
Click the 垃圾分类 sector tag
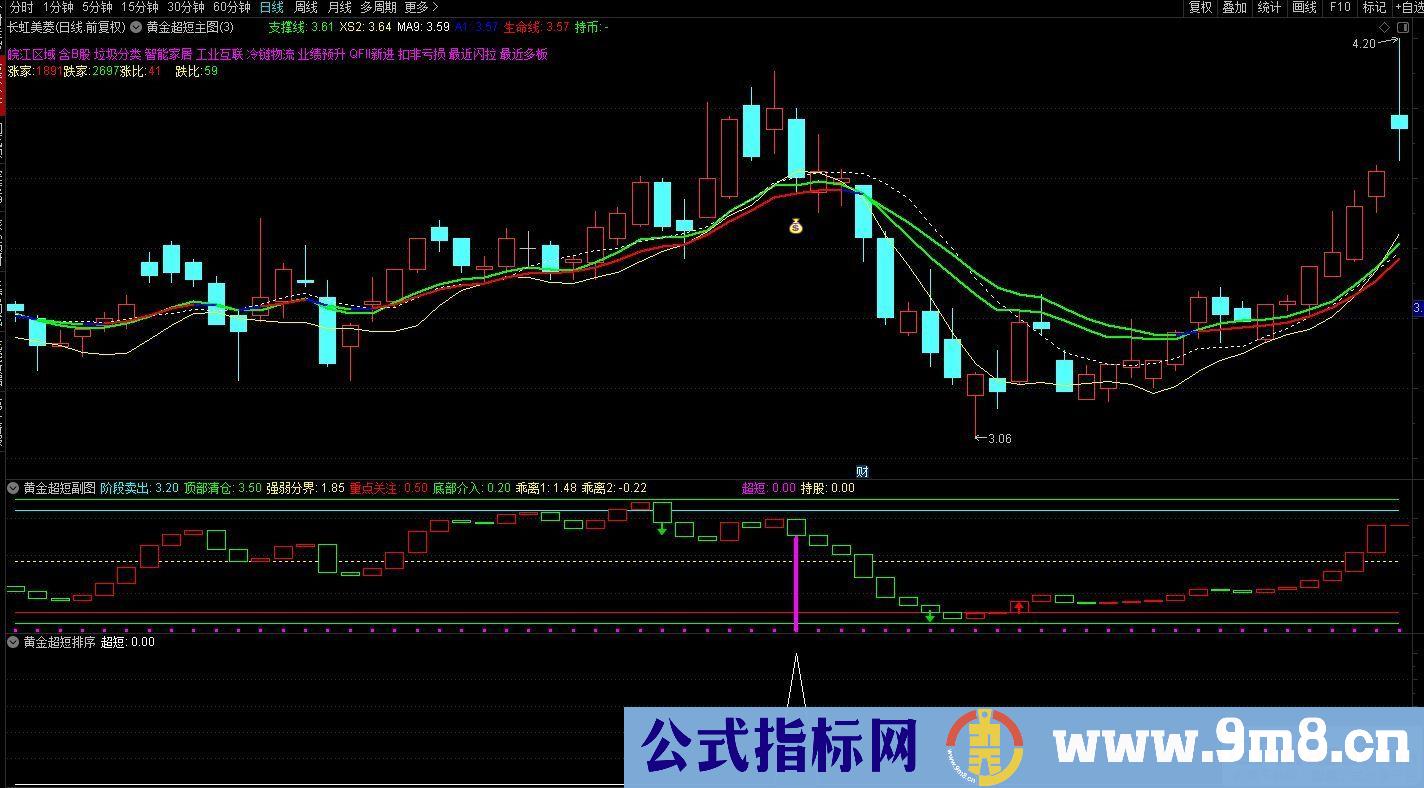tap(118, 55)
